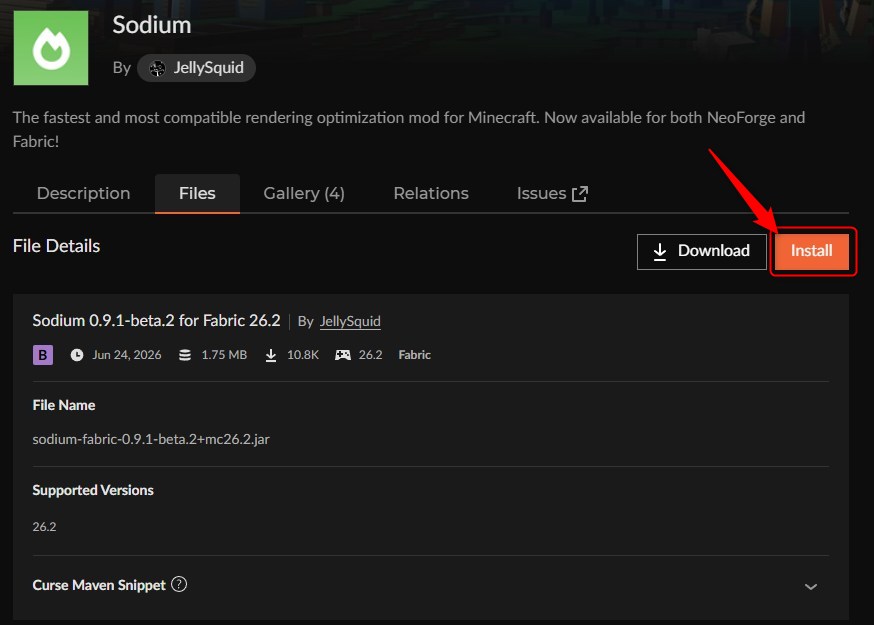This screenshot has width=874, height=625.
Task: Click the 10.8K downloads value
Action: click(303, 355)
